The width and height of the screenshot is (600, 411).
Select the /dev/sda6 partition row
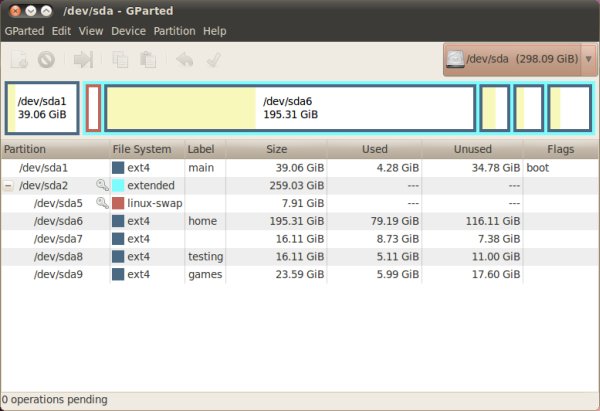pyautogui.click(x=300, y=221)
